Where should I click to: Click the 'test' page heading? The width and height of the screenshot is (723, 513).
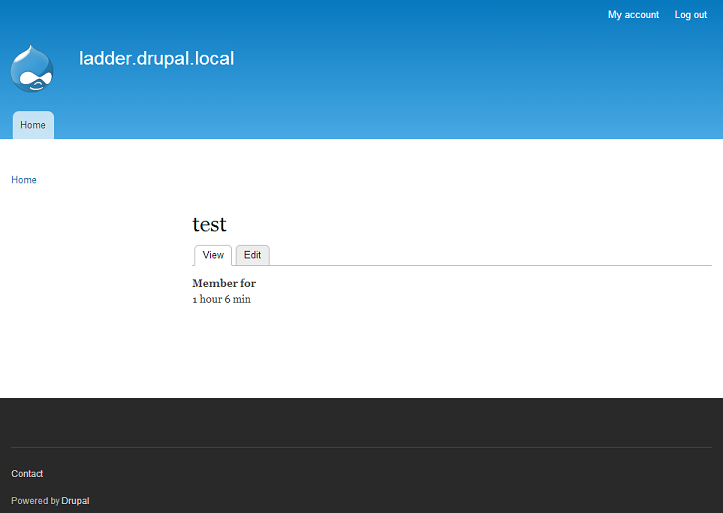click(209, 224)
